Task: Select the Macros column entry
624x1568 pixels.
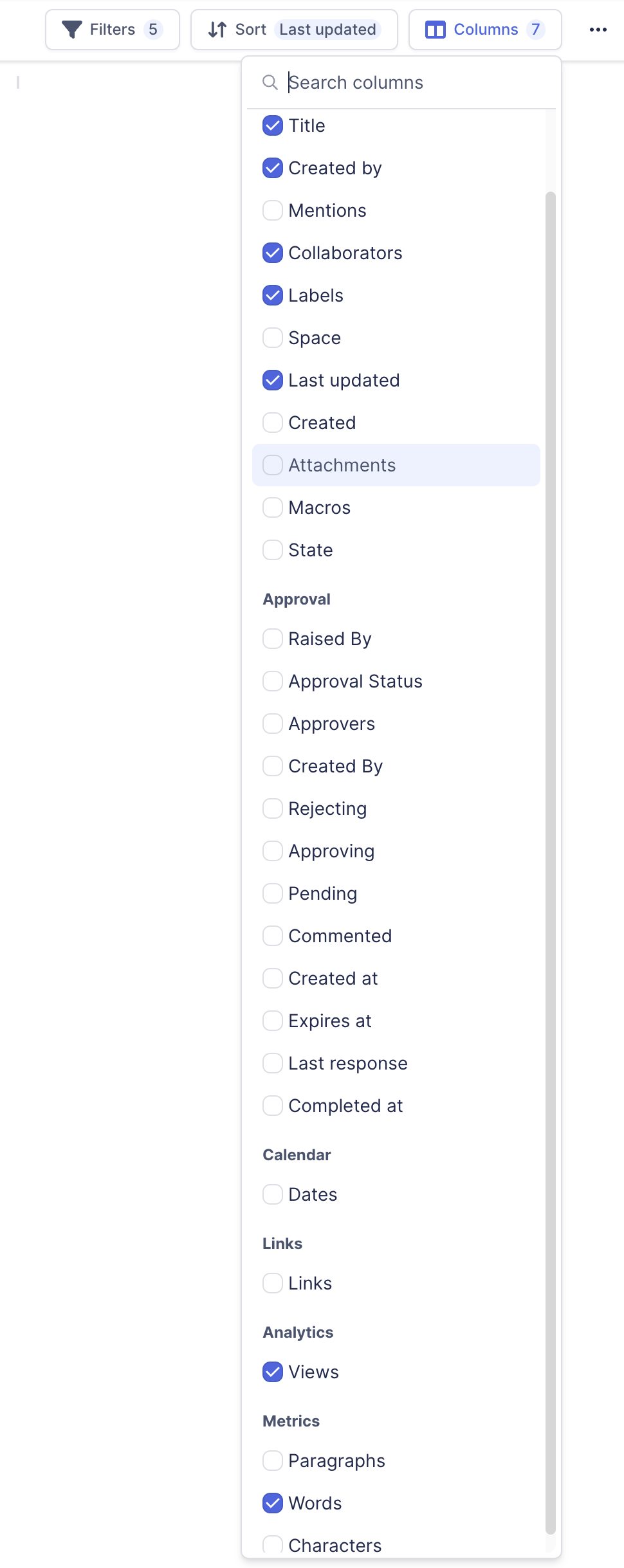Action: [319, 507]
